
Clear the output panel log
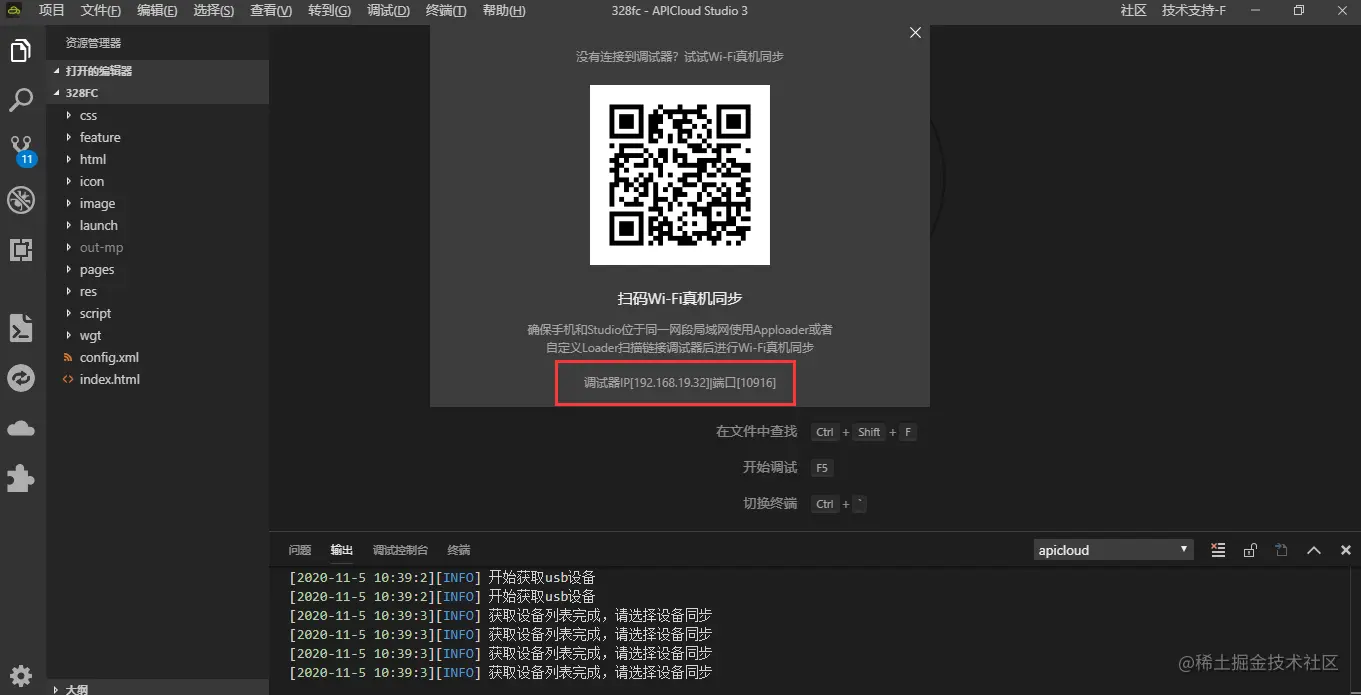tap(1218, 550)
